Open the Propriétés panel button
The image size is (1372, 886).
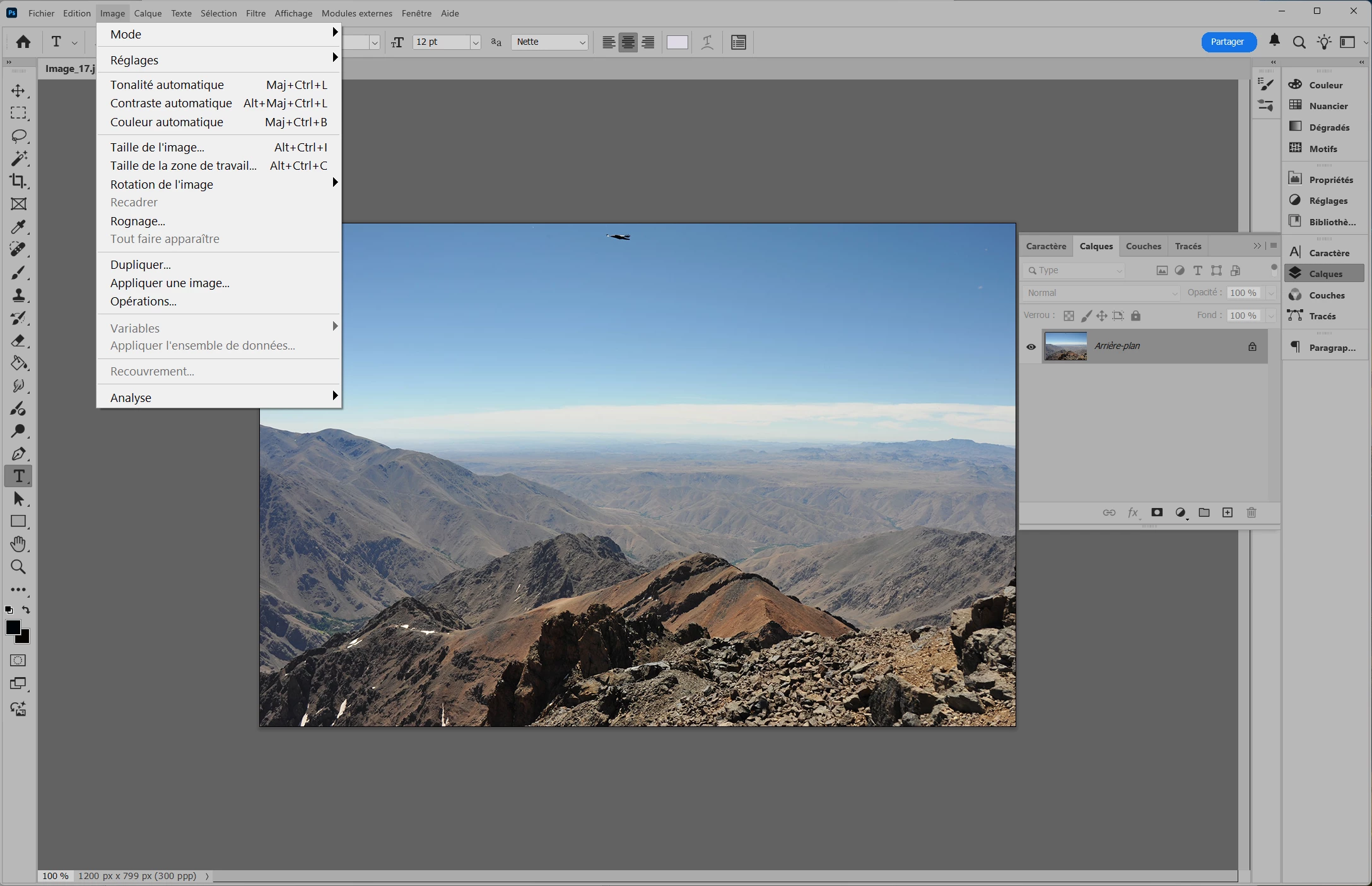[1323, 180]
